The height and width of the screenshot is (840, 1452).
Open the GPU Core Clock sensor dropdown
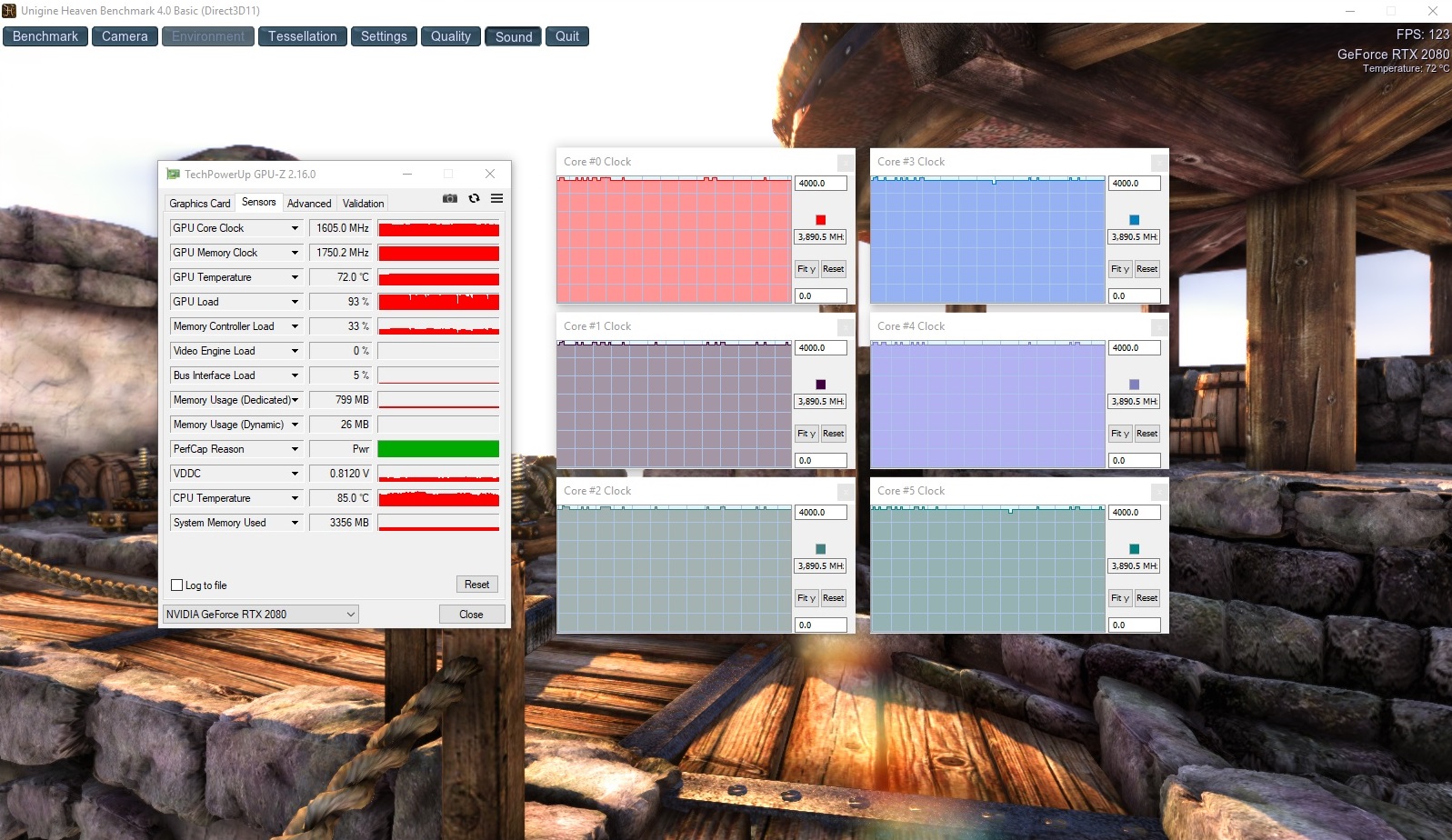(295, 228)
